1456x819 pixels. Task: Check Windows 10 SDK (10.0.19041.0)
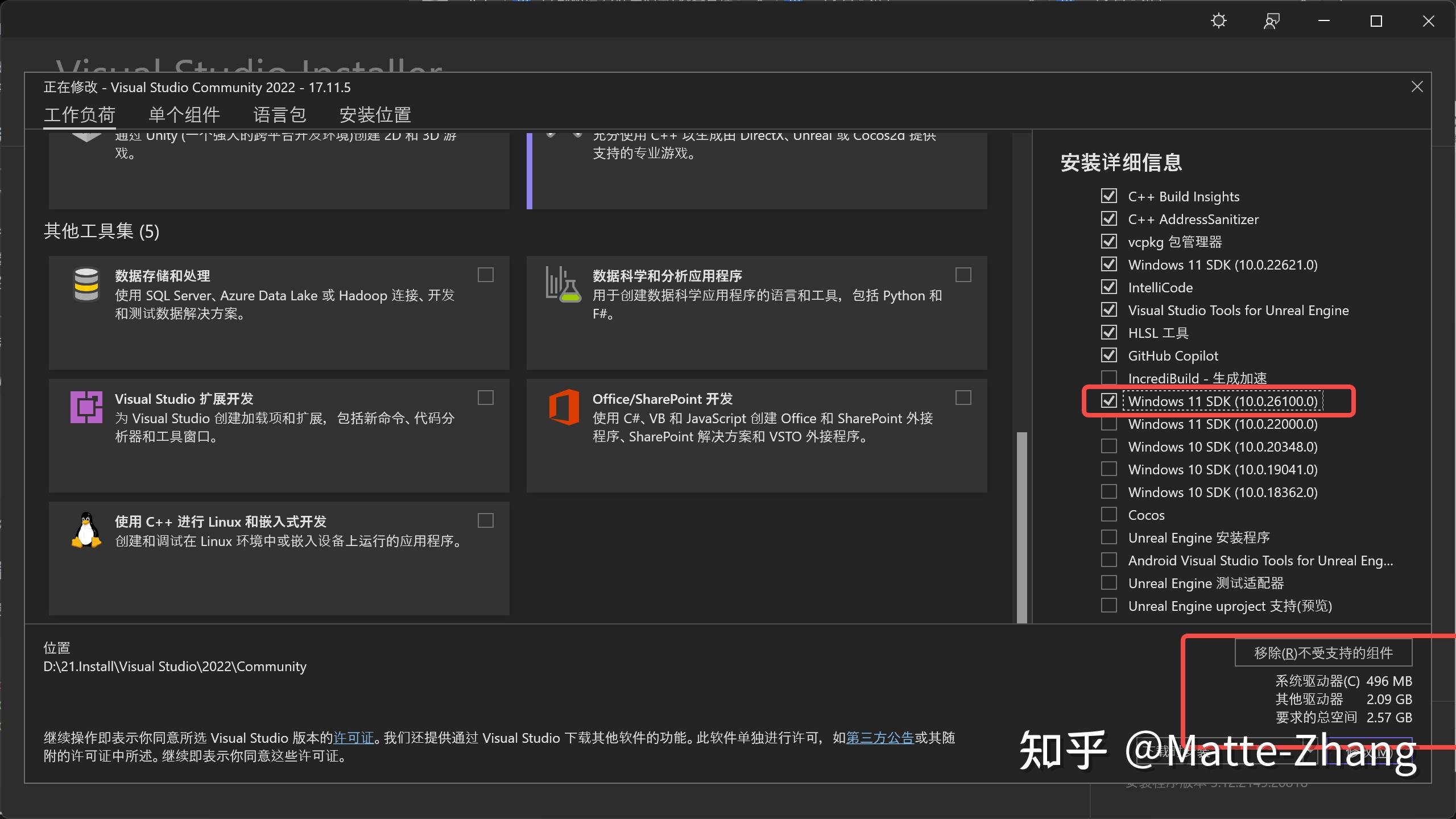(x=1110, y=469)
